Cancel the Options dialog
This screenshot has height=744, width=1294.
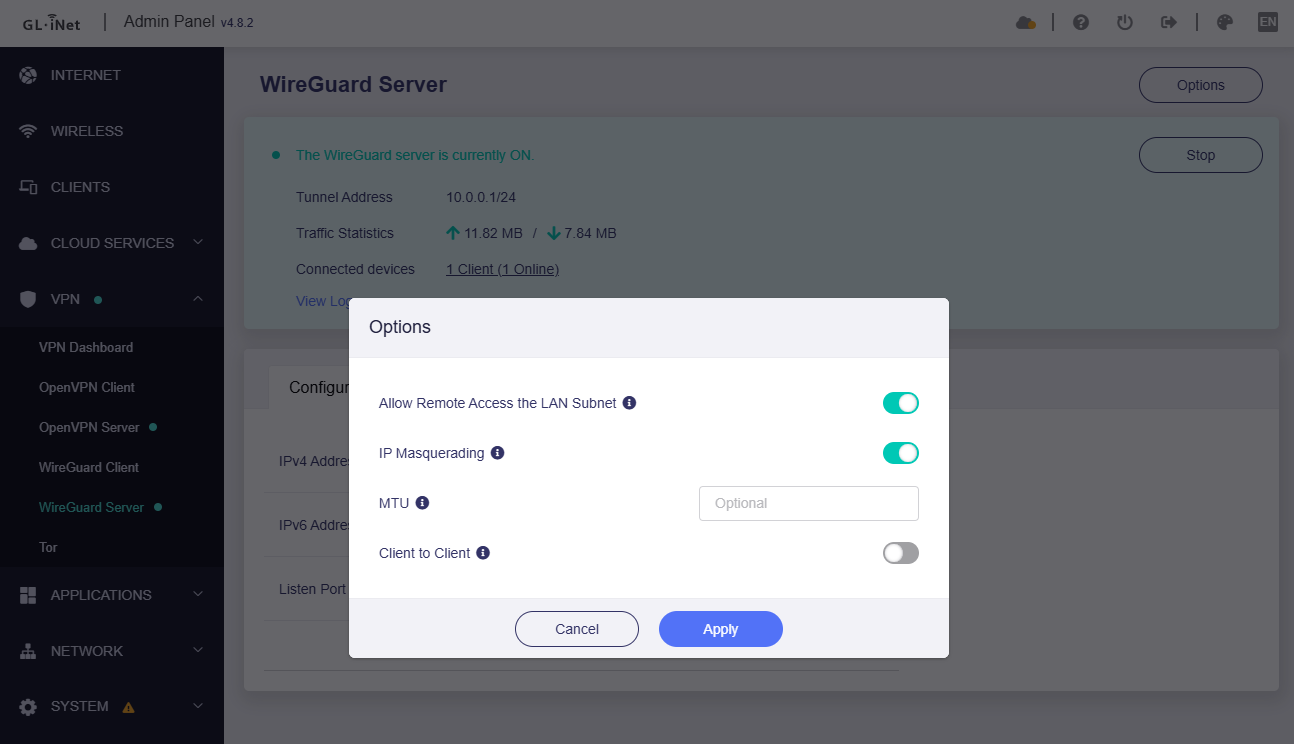577,629
